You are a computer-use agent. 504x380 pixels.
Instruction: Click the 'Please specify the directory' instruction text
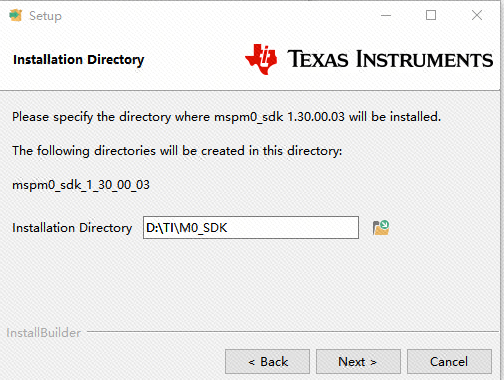tap(227, 117)
